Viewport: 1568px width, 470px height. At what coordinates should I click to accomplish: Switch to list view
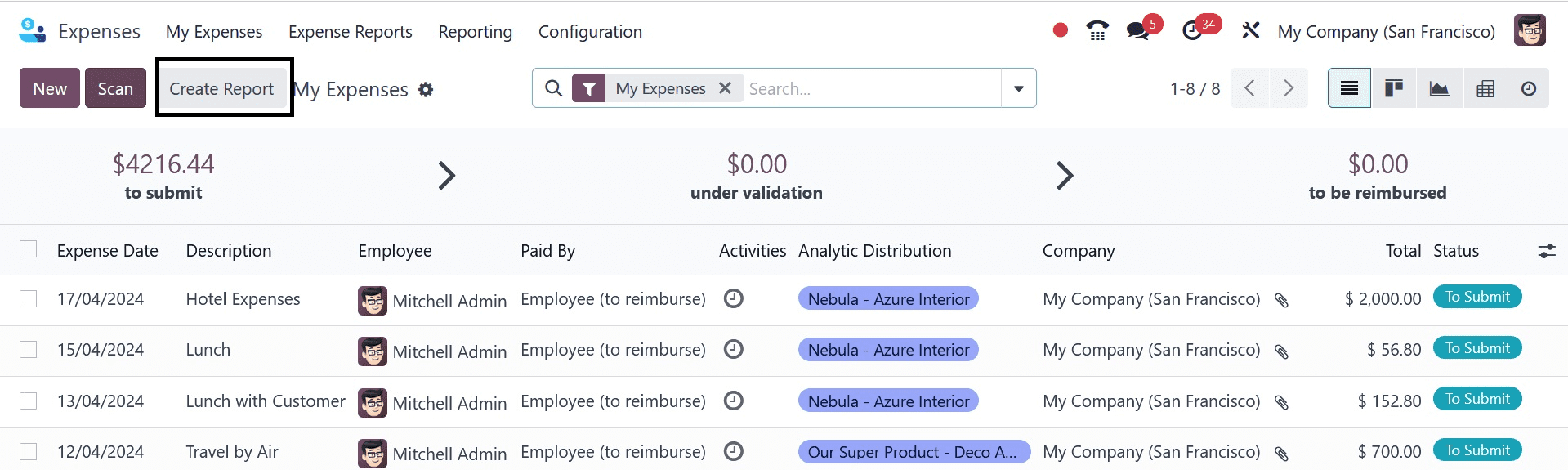click(x=1349, y=88)
